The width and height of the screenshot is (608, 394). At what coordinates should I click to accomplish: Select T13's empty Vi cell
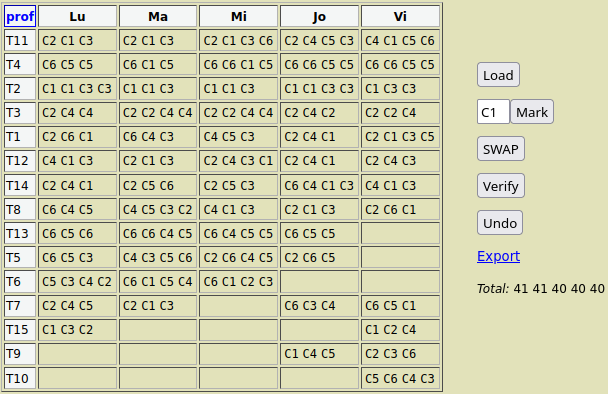coord(400,233)
